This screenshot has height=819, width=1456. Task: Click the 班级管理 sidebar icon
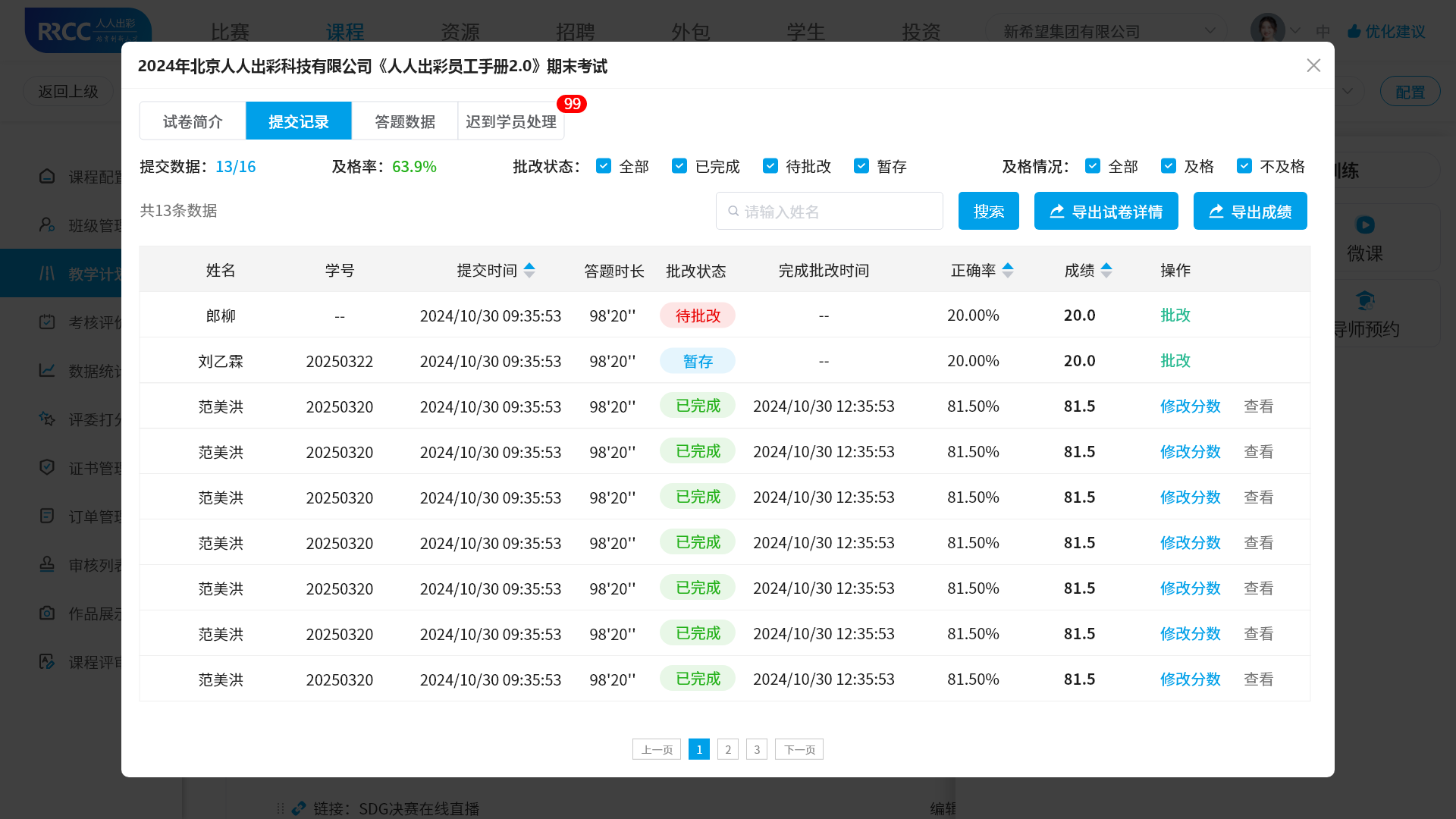(47, 225)
